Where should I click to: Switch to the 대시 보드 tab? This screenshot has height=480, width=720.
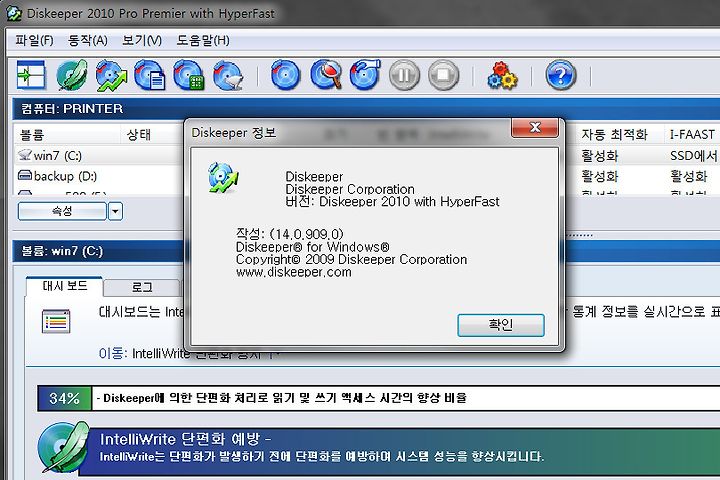click(x=65, y=286)
